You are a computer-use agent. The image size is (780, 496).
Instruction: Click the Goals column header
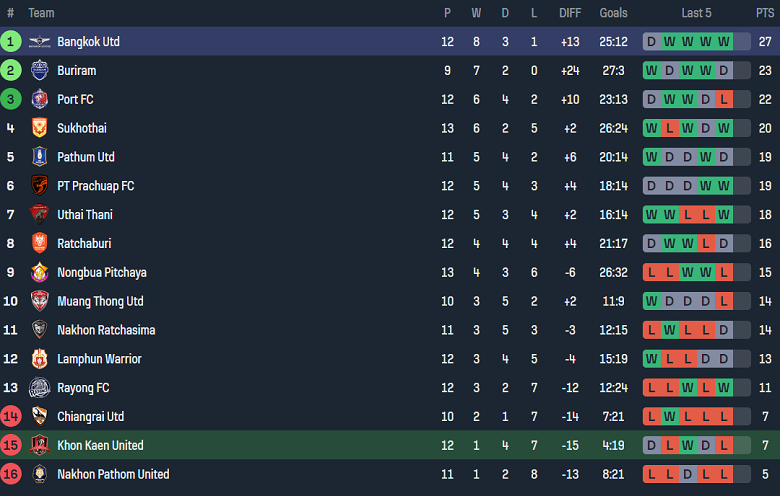click(x=613, y=13)
